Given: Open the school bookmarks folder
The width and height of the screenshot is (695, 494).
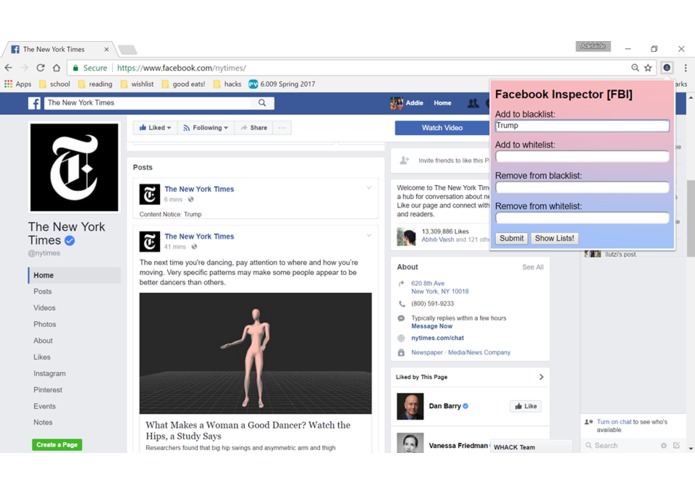Looking at the screenshot, I should pos(55,84).
